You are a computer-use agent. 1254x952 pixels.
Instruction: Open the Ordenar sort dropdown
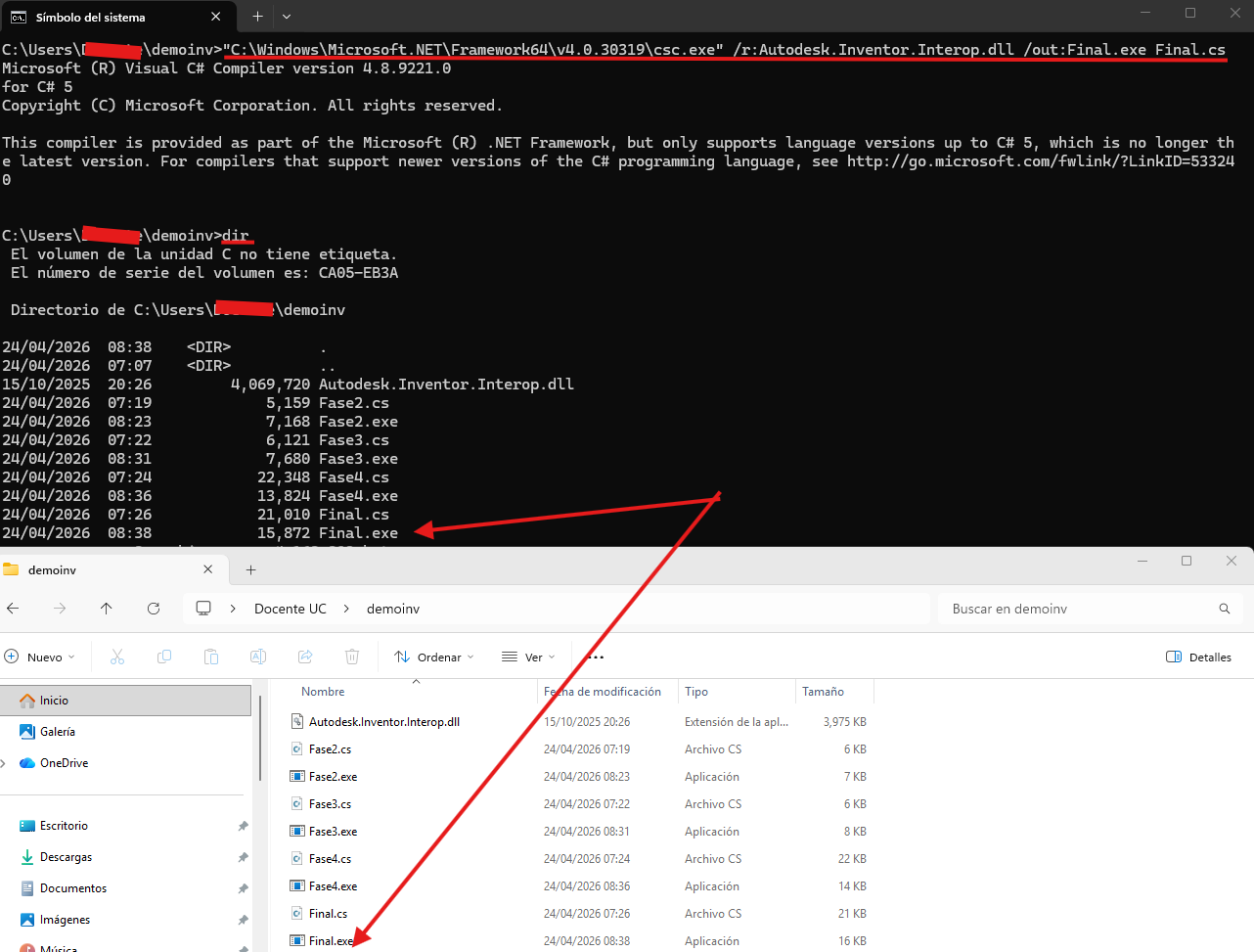pos(434,657)
